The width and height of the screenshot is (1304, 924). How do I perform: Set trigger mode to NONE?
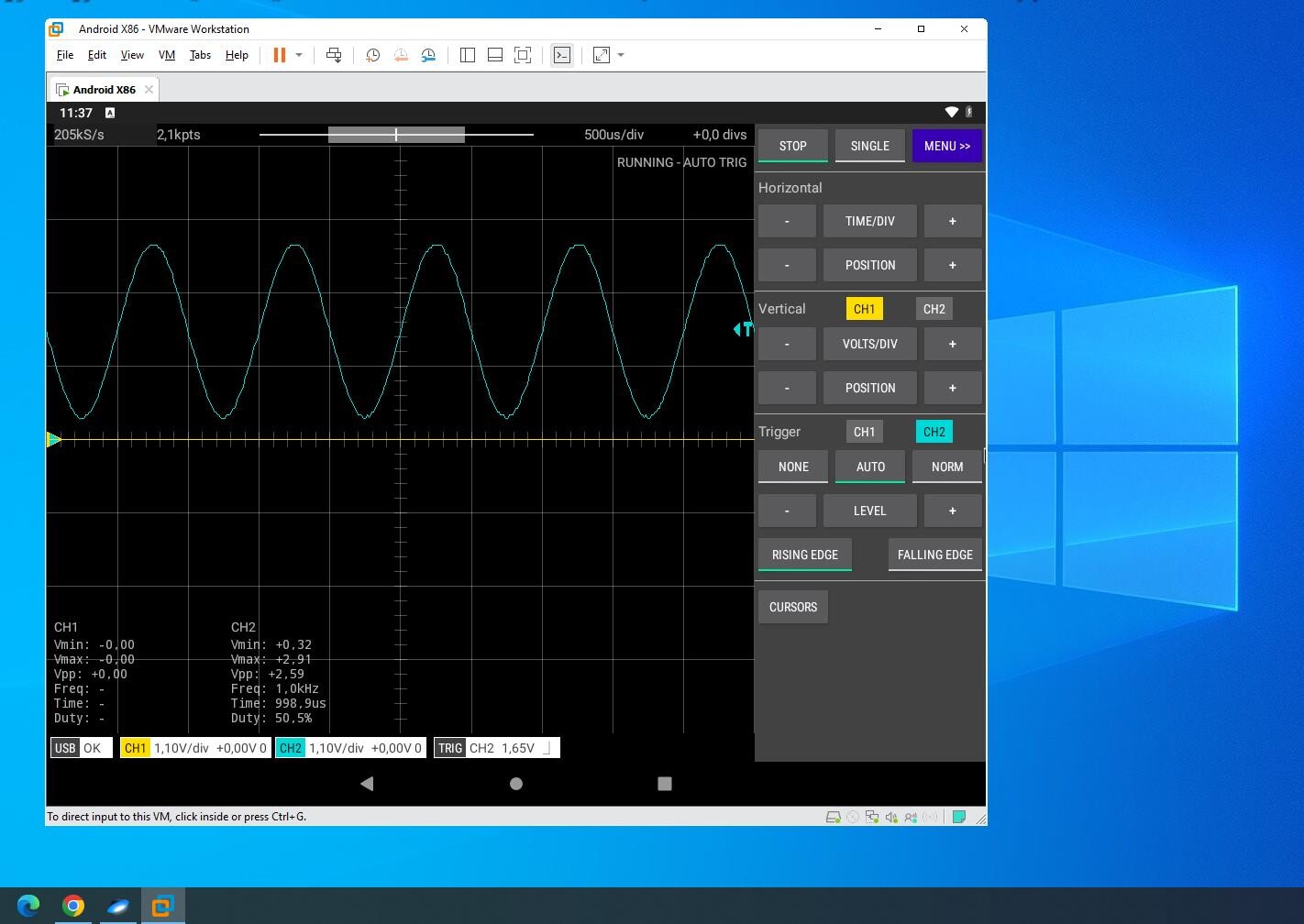point(793,467)
